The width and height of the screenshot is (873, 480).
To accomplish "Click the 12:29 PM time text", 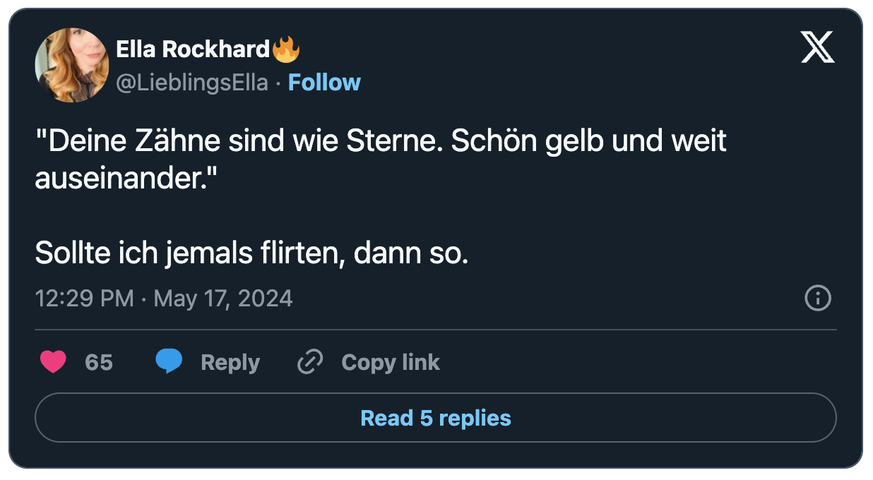I will [83, 298].
